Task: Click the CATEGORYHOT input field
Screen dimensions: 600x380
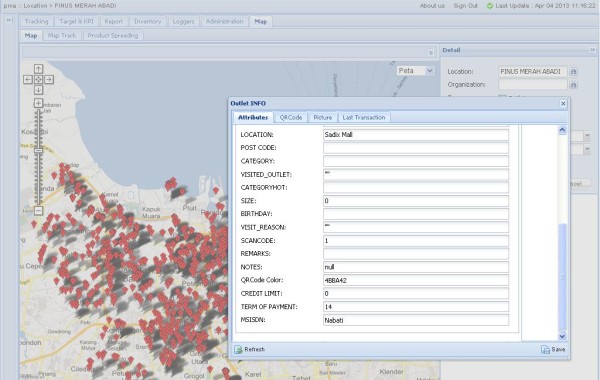Action: pos(416,188)
